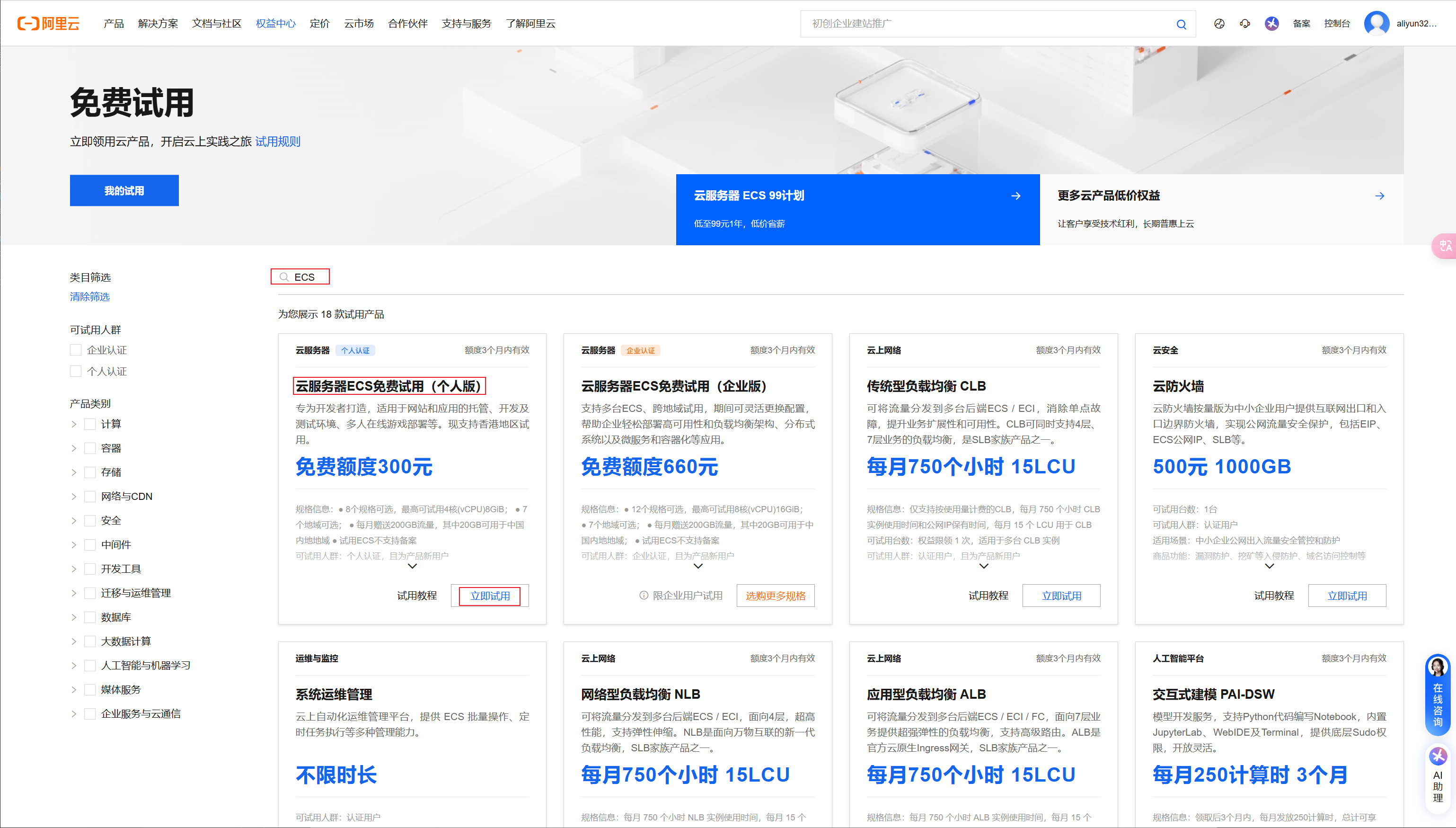Open the 云市场 top menu
The width and height of the screenshot is (1456, 828).
[359, 23]
